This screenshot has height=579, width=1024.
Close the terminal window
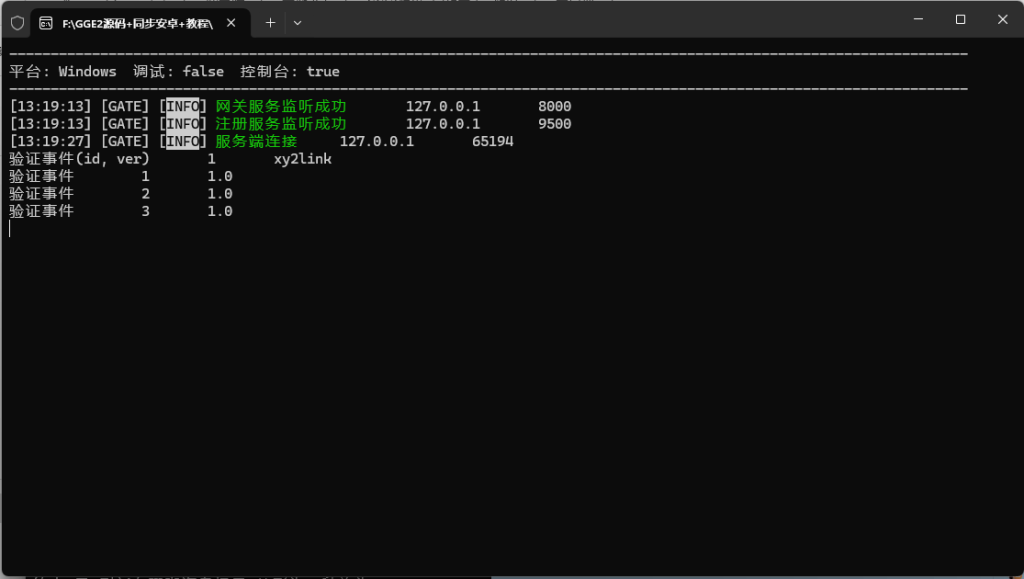(1001, 19)
